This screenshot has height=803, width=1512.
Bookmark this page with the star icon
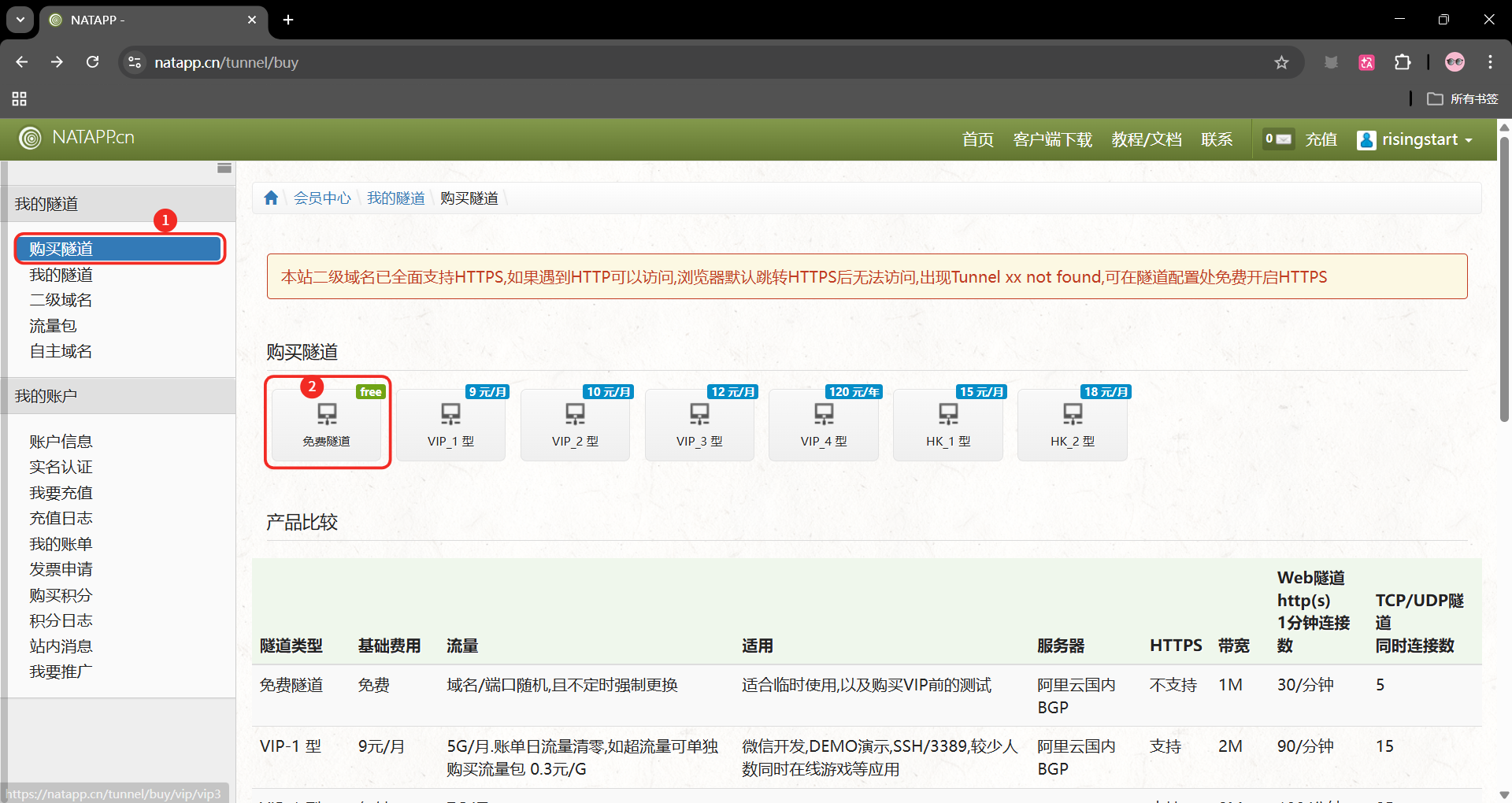click(1281, 62)
